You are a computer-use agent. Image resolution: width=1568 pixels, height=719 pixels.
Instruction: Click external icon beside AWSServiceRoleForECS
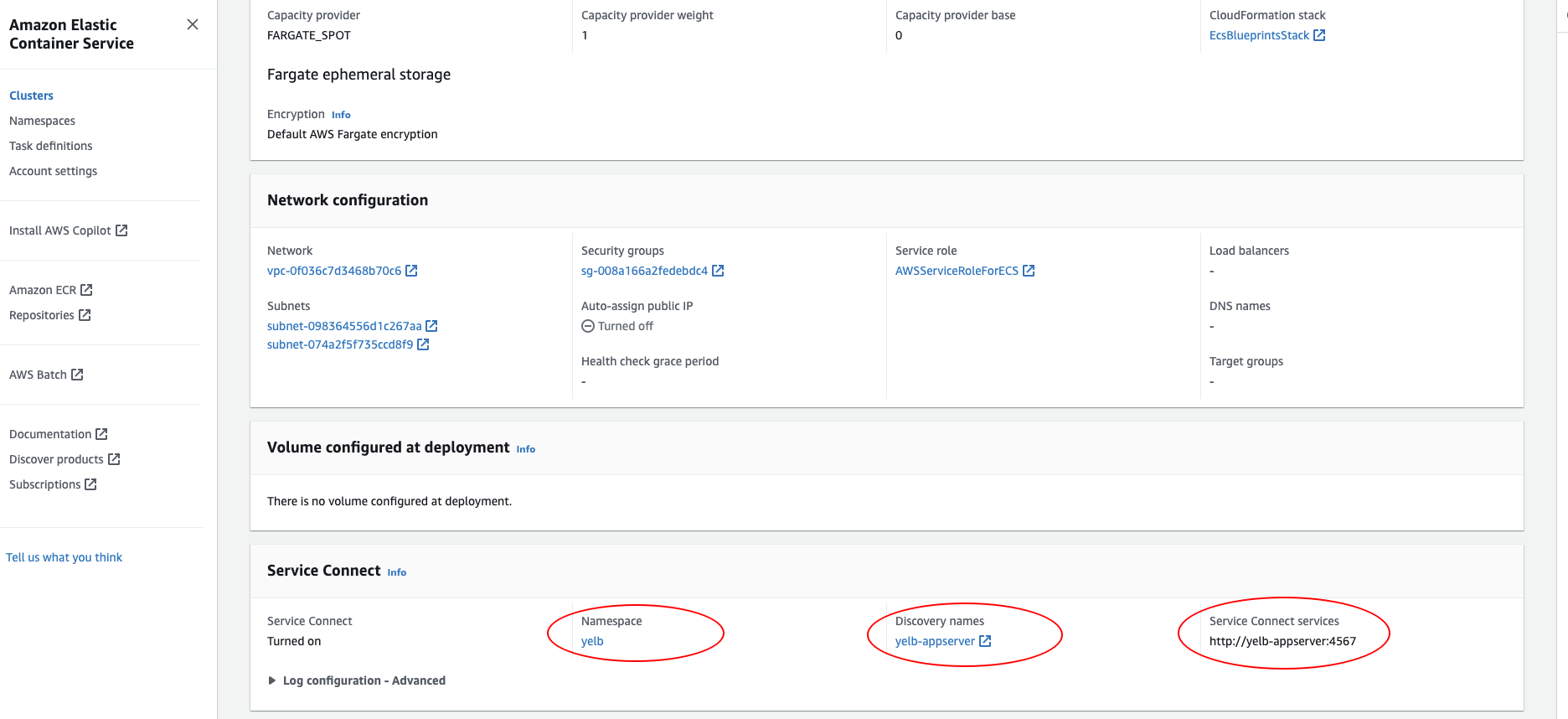(1029, 270)
